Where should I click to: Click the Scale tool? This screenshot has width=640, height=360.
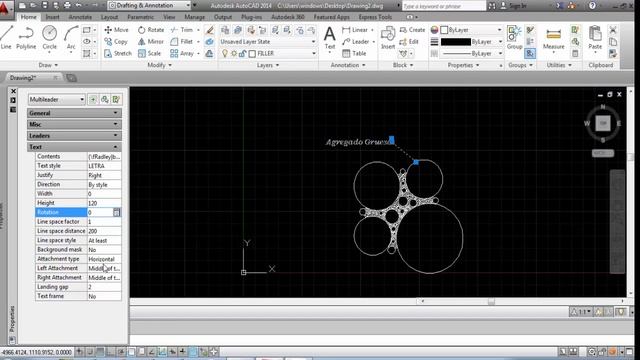pos(149,53)
